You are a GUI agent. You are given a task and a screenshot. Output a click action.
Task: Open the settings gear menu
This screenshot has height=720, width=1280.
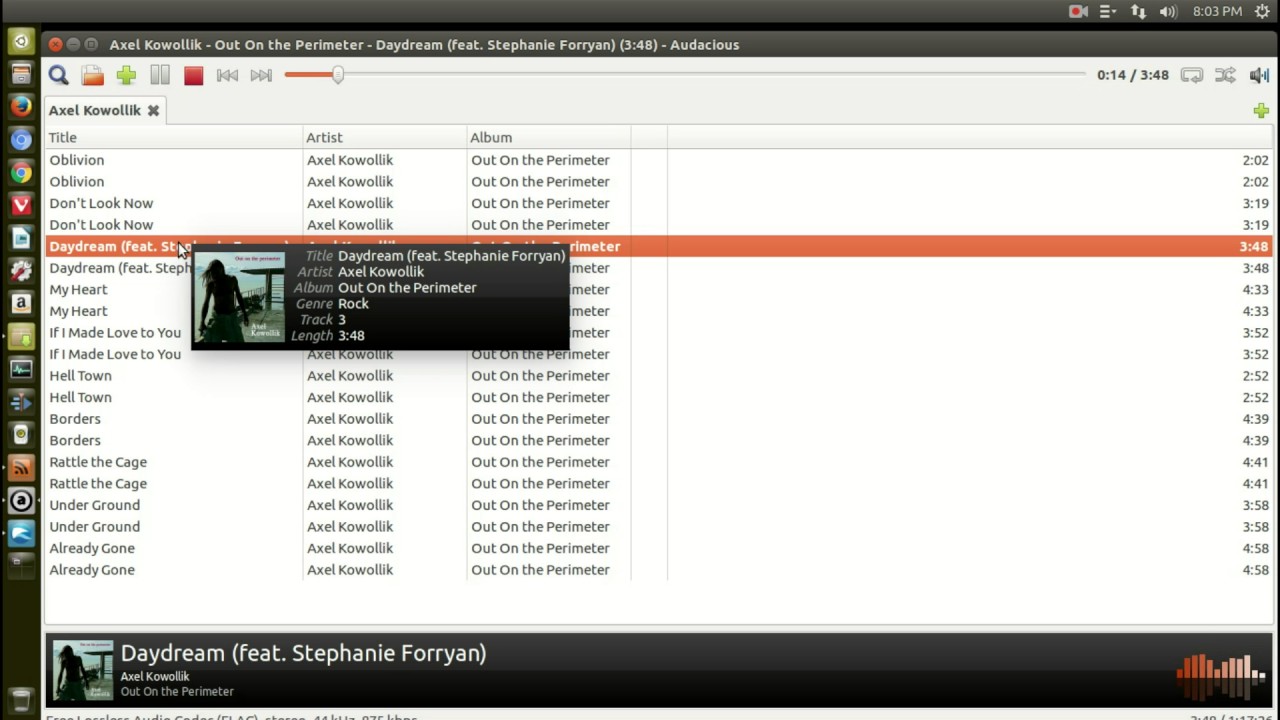(x=1262, y=11)
